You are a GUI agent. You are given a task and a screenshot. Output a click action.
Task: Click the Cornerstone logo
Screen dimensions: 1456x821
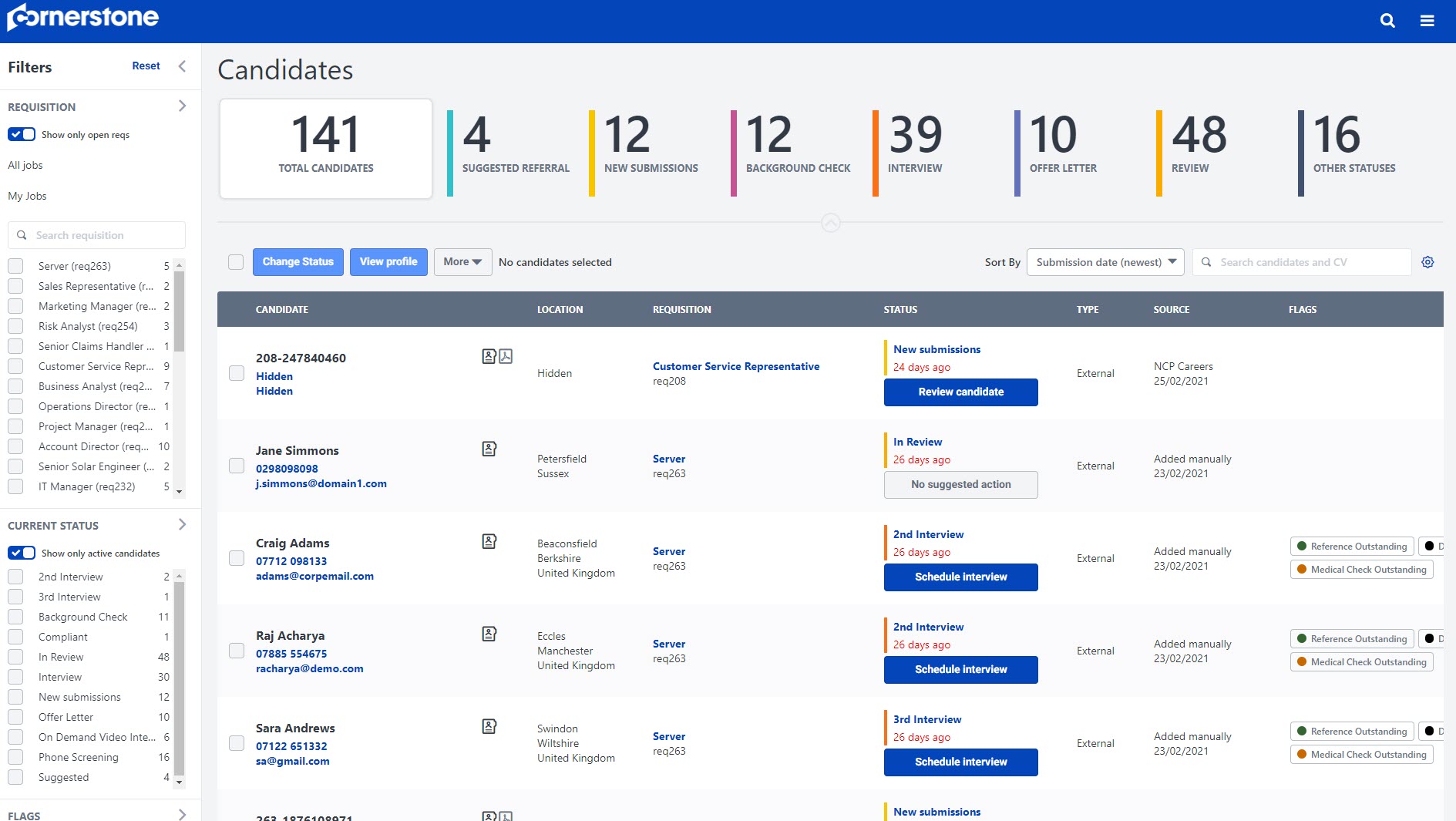[x=82, y=17]
